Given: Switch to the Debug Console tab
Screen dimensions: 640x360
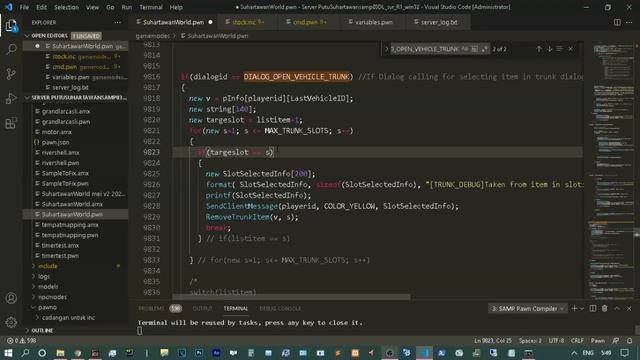Looking at the screenshot, I should click(x=280, y=309).
